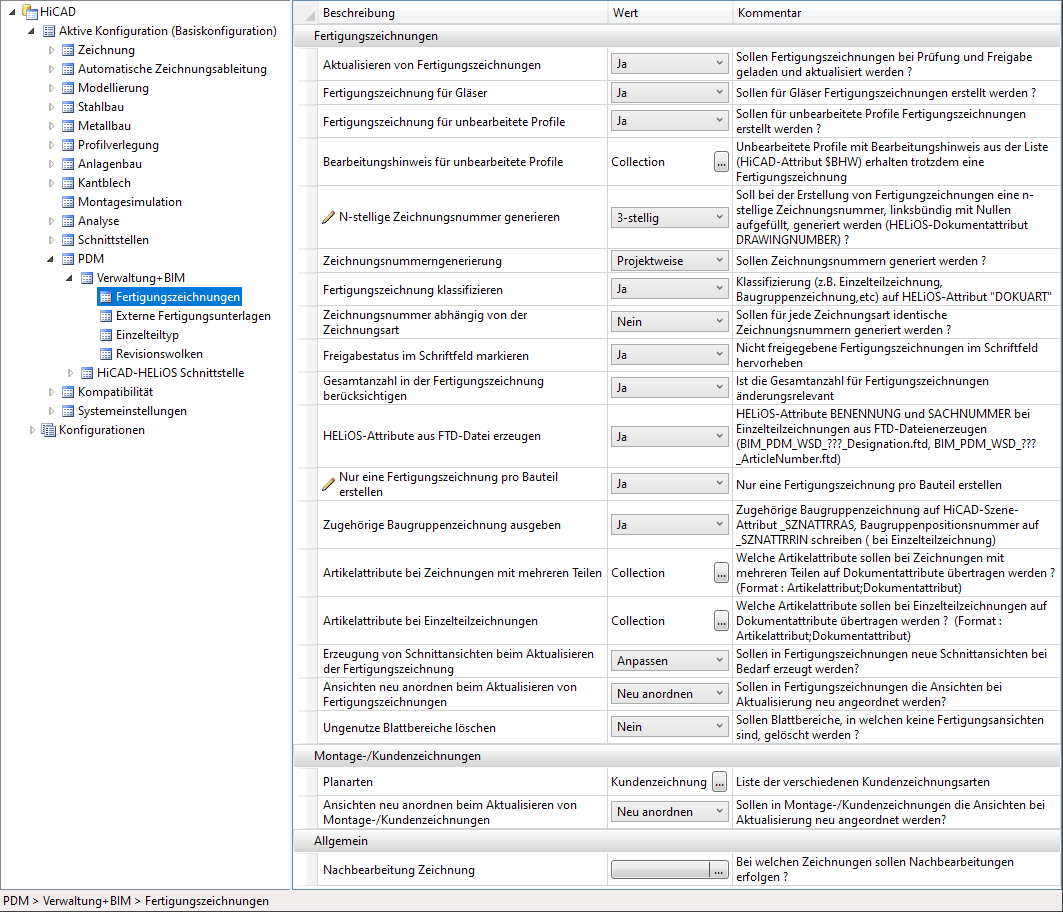Expand the Automatische Zeichnungsableitung node
1063x912 pixels.
51,68
